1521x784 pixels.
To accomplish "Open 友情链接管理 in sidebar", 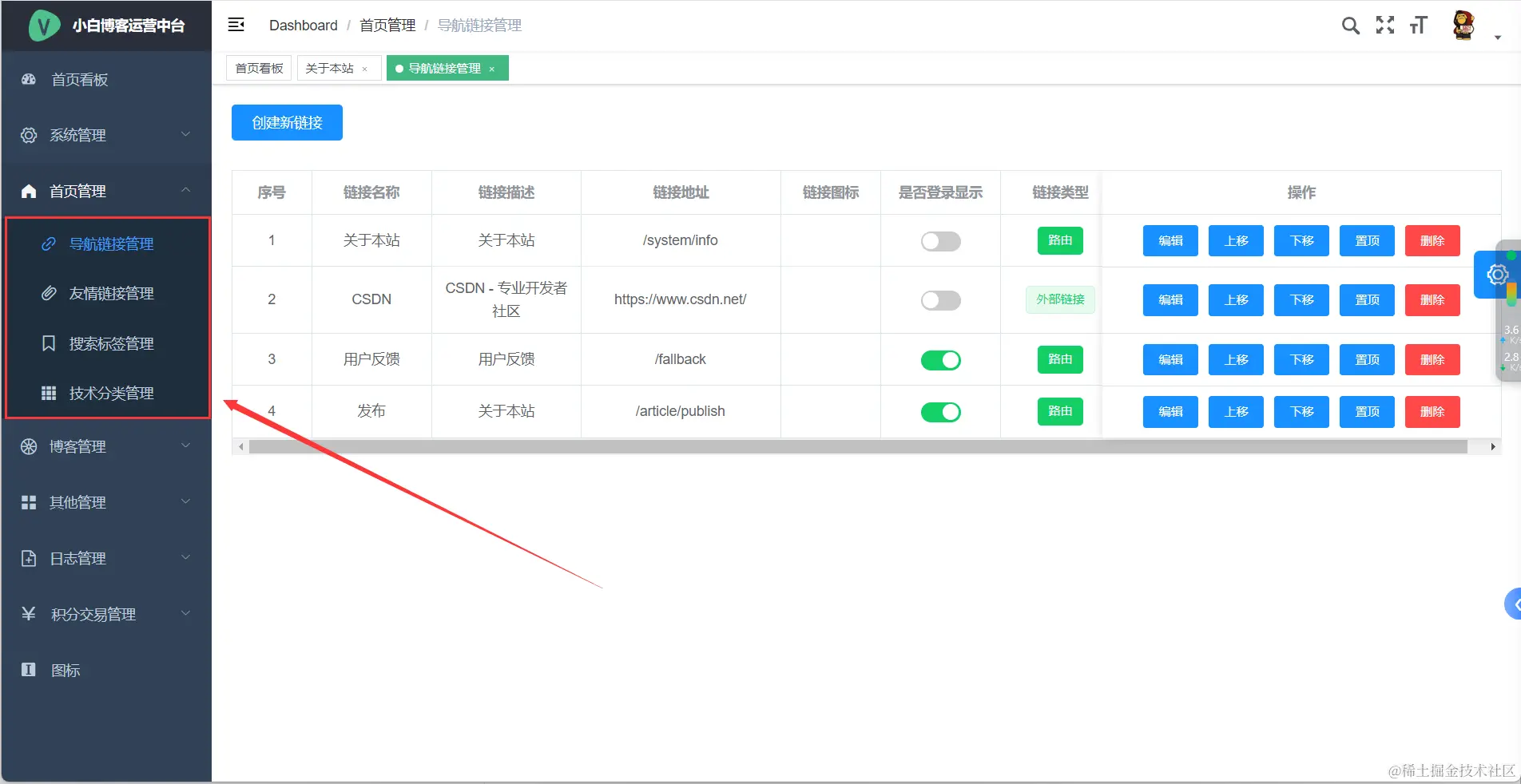I will [111, 293].
